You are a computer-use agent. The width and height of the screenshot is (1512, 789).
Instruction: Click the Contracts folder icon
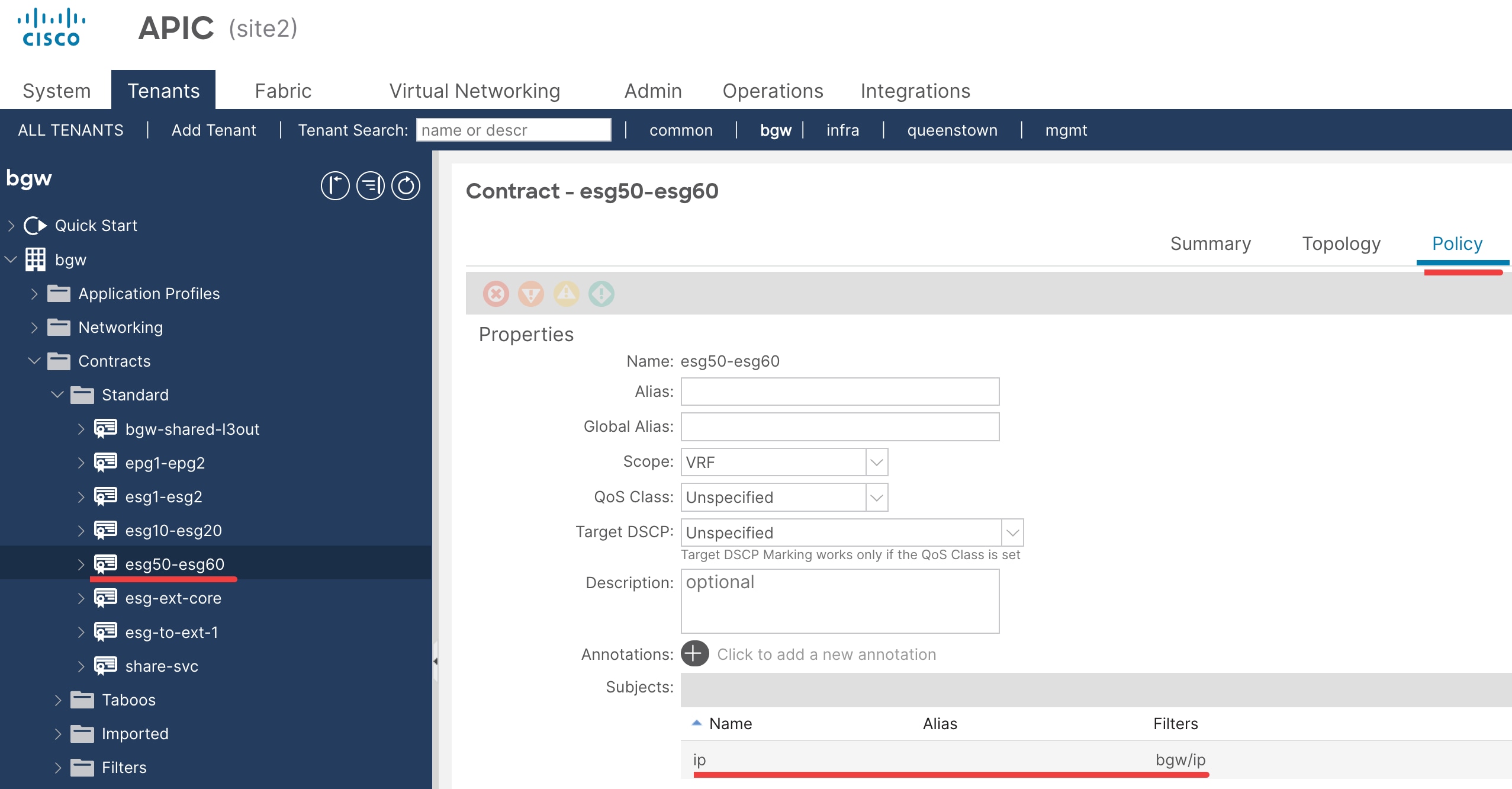pyautogui.click(x=59, y=361)
